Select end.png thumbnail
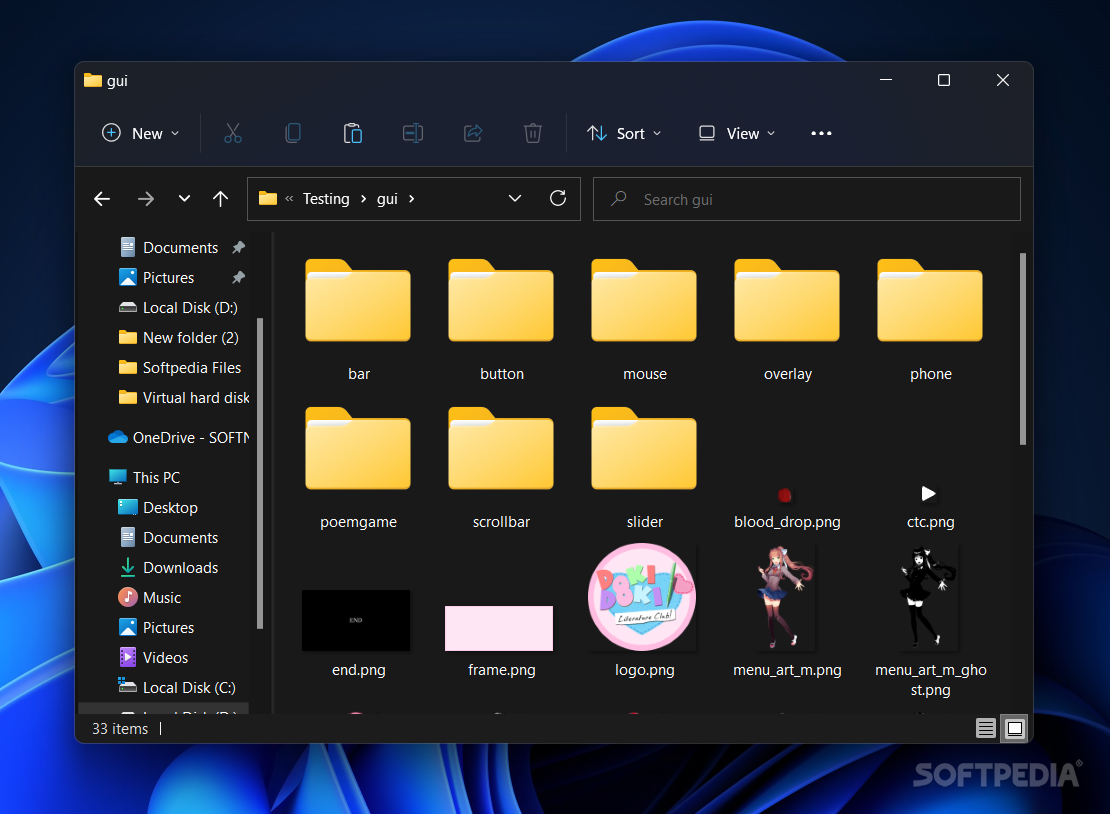This screenshot has width=1110, height=814. 356,620
